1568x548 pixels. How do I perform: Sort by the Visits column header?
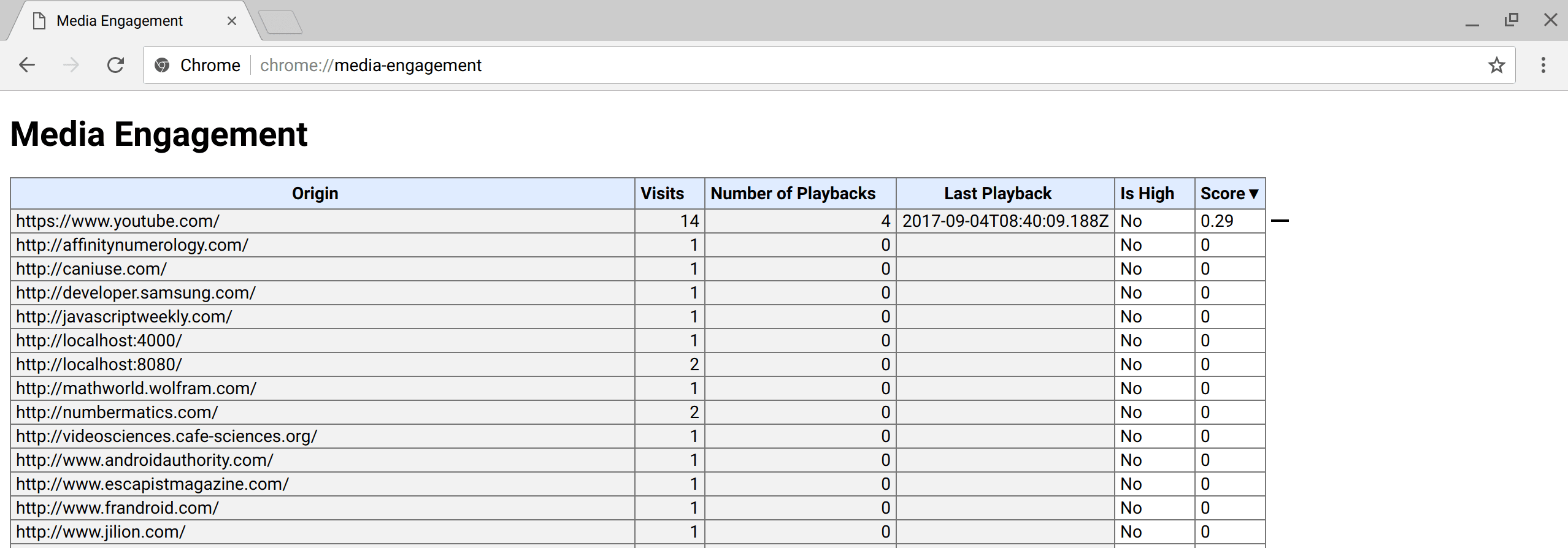[x=662, y=194]
